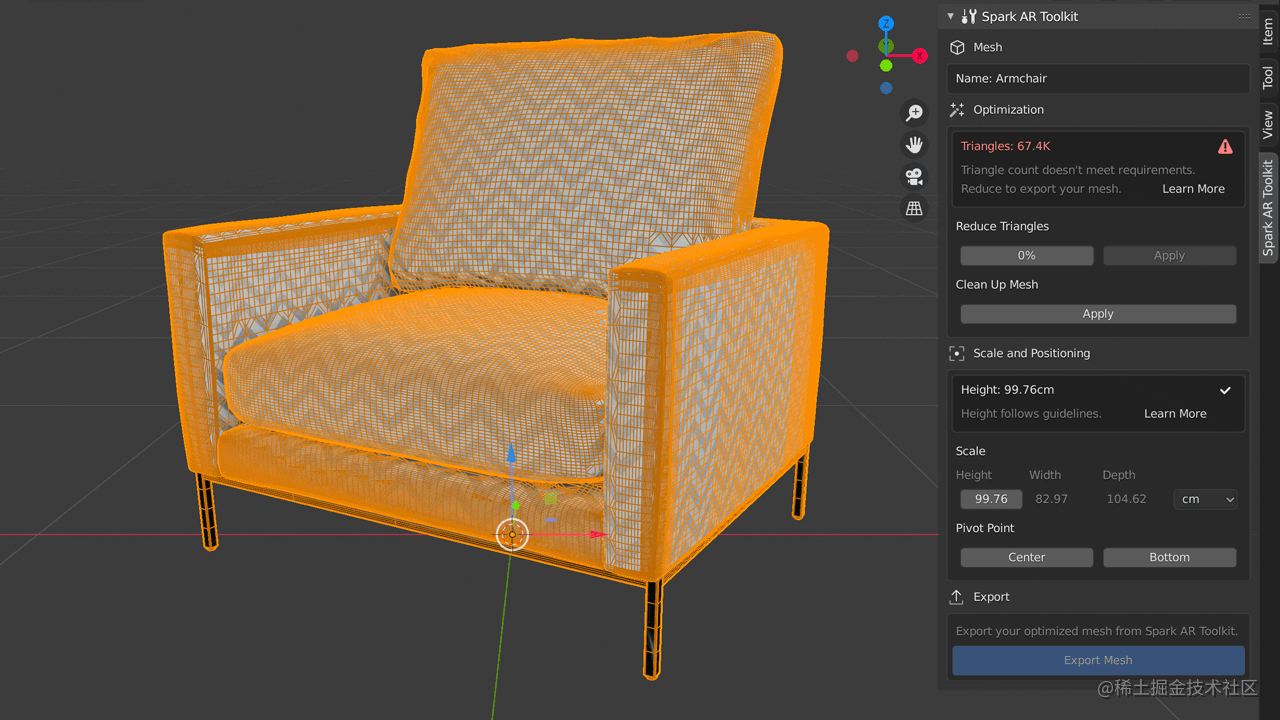Select Center as the pivot point
The image size is (1280, 720).
[1026, 557]
